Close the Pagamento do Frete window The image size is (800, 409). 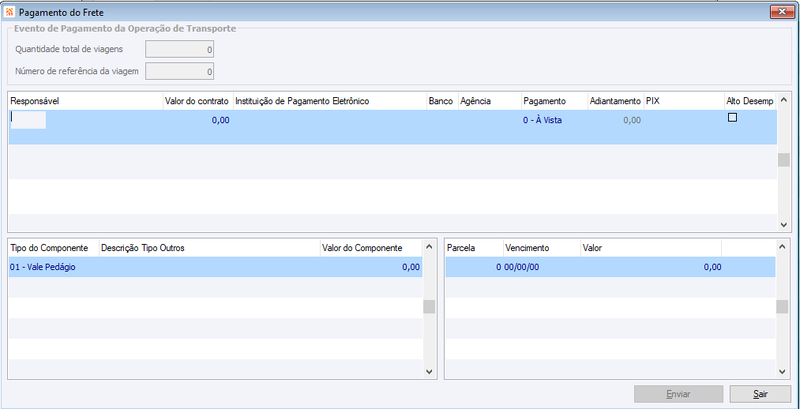[x=782, y=12]
